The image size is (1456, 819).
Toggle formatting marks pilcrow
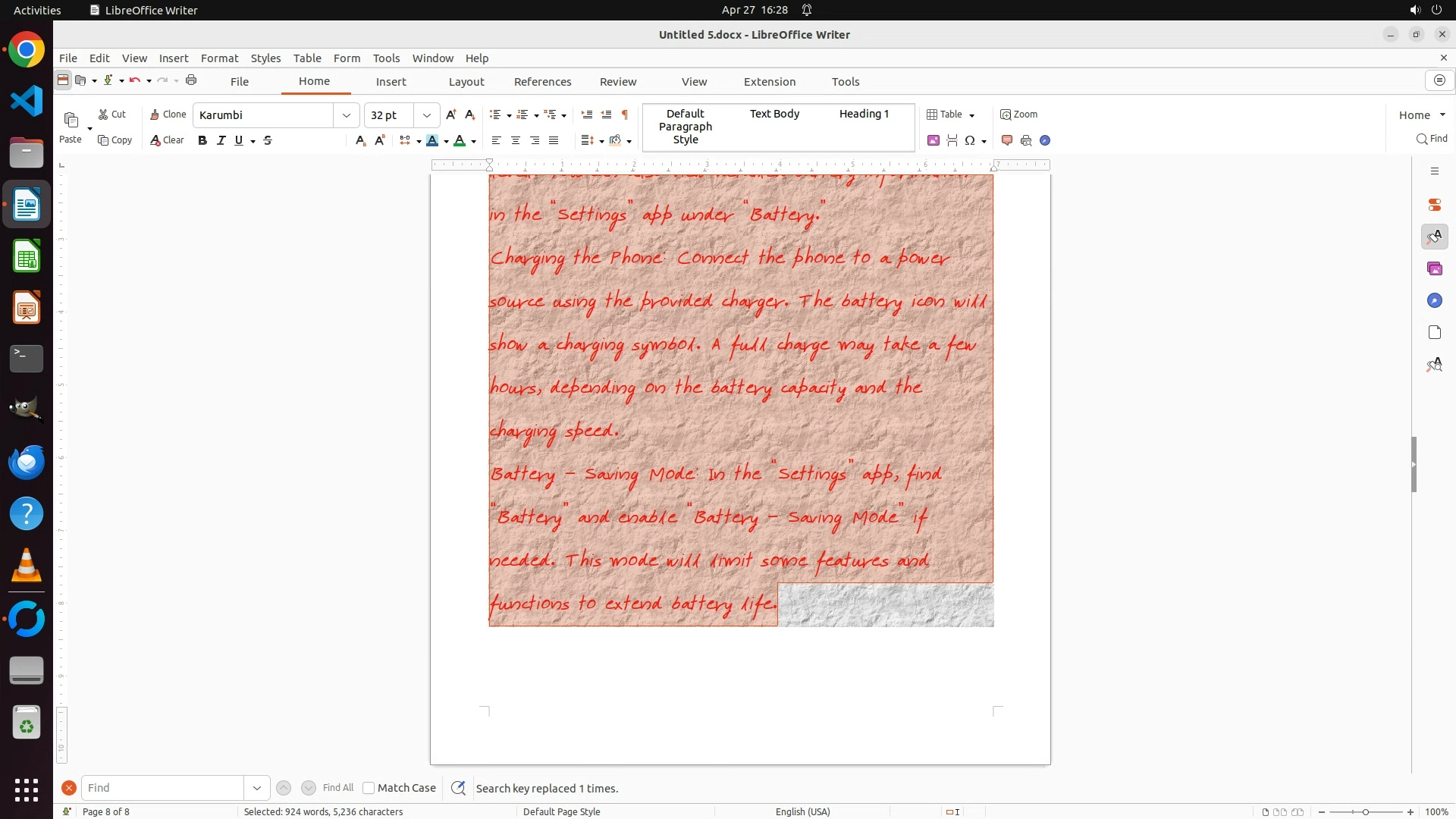[x=625, y=115]
